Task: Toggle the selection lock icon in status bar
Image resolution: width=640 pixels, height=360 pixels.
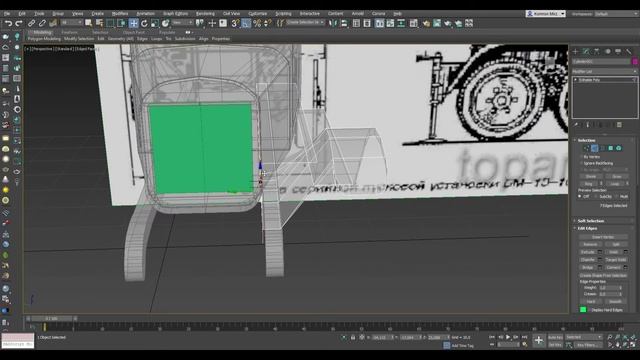Action: [353, 338]
